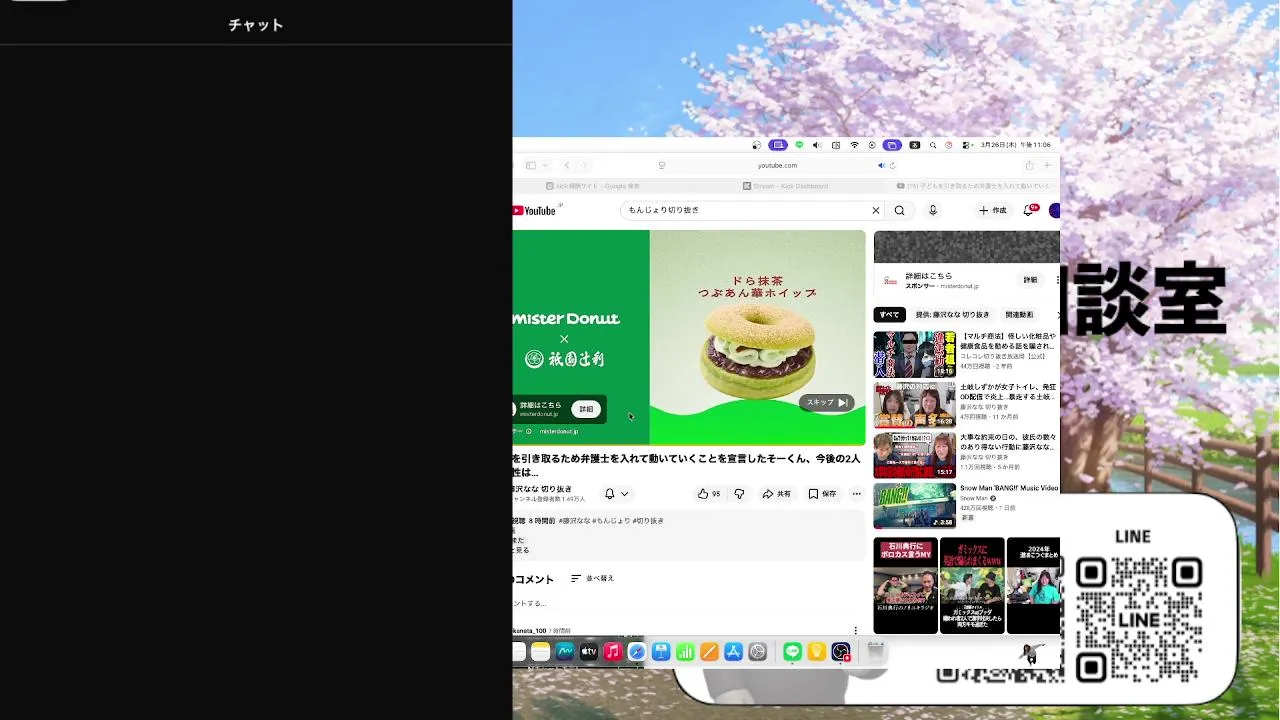The width and height of the screenshot is (1280, 720).
Task: Open Safari from the Dock
Action: 637,652
